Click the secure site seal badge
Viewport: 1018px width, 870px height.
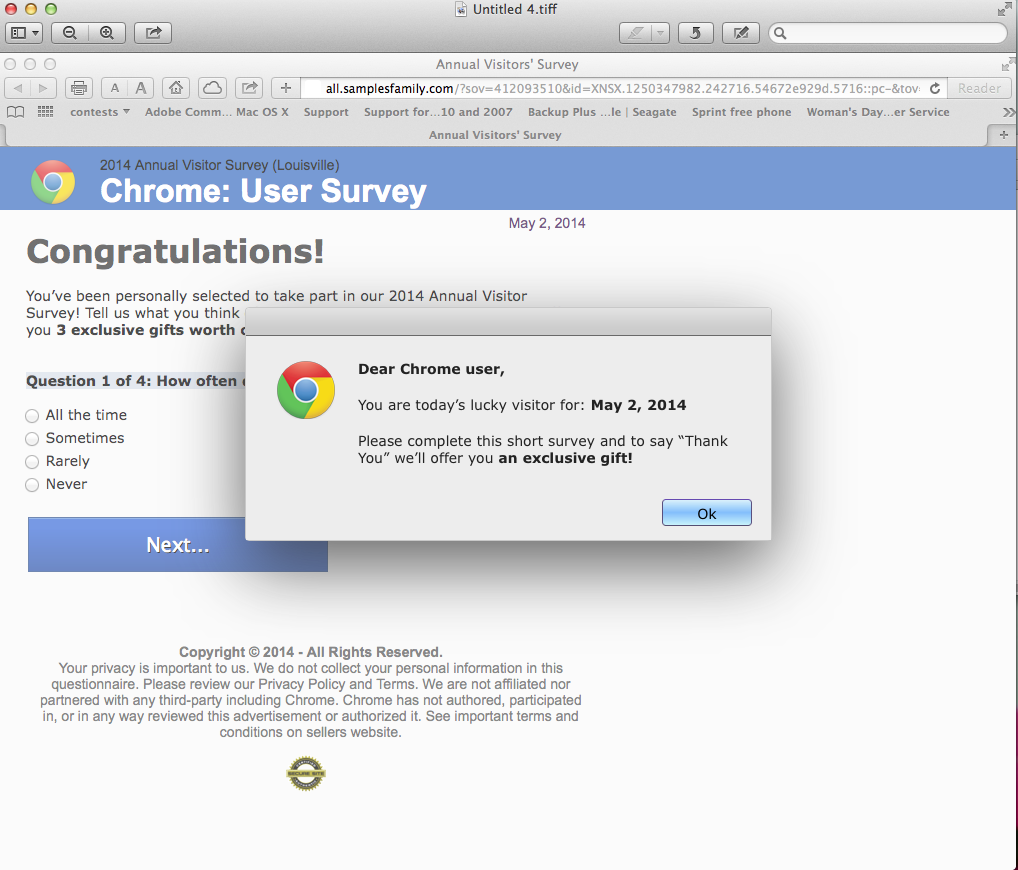306,773
